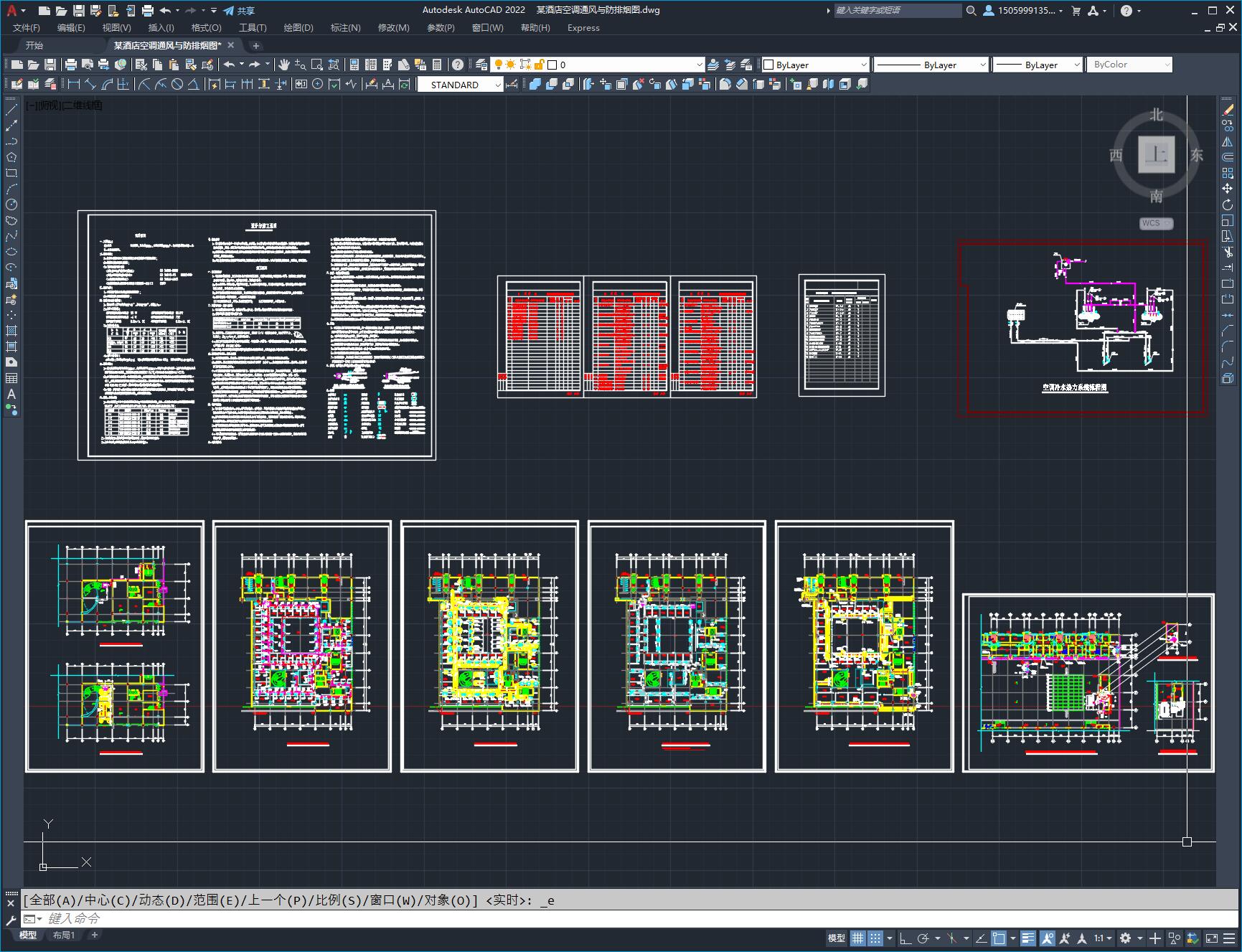Screen dimensions: 1242x952
Task: Select the Ellipse draw tool
Action: 11,252
